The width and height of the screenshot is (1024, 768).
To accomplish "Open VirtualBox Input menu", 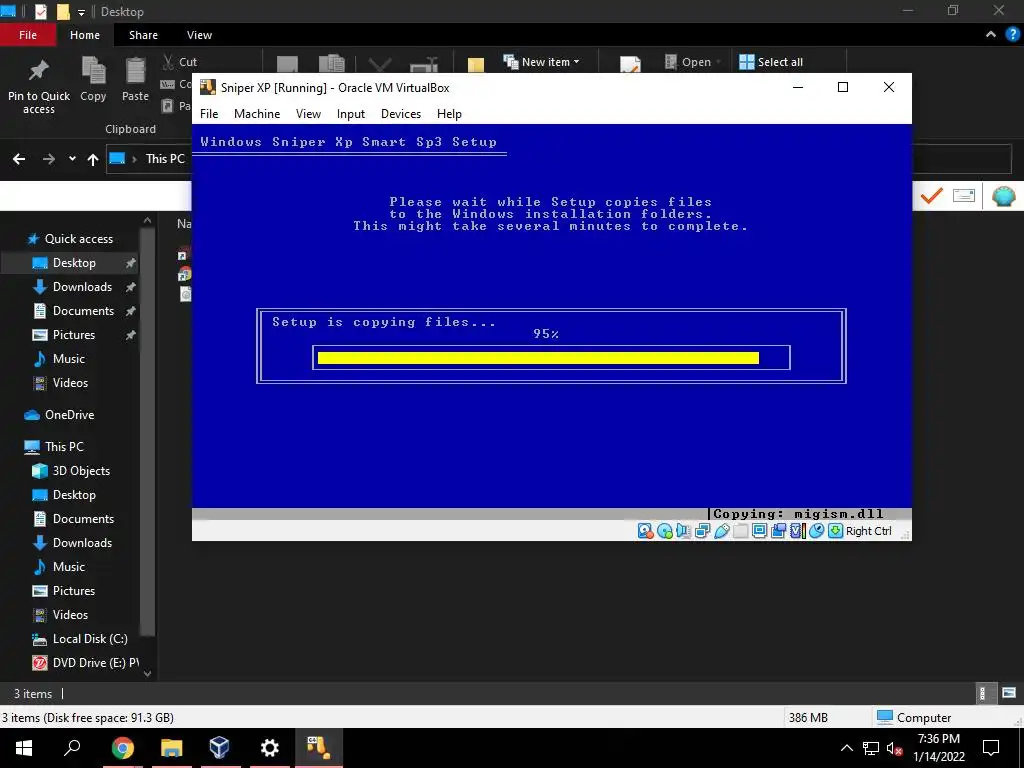I will click(x=351, y=114).
